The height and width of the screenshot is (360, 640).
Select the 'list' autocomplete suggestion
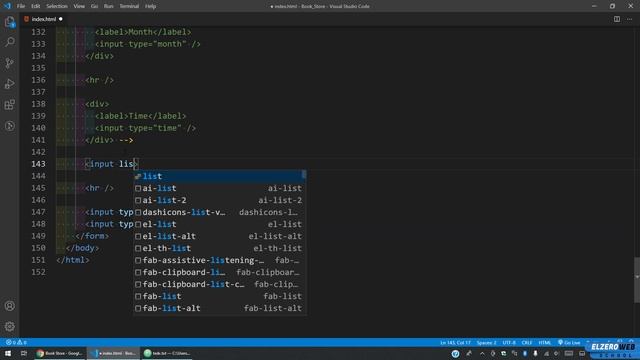coord(220,176)
